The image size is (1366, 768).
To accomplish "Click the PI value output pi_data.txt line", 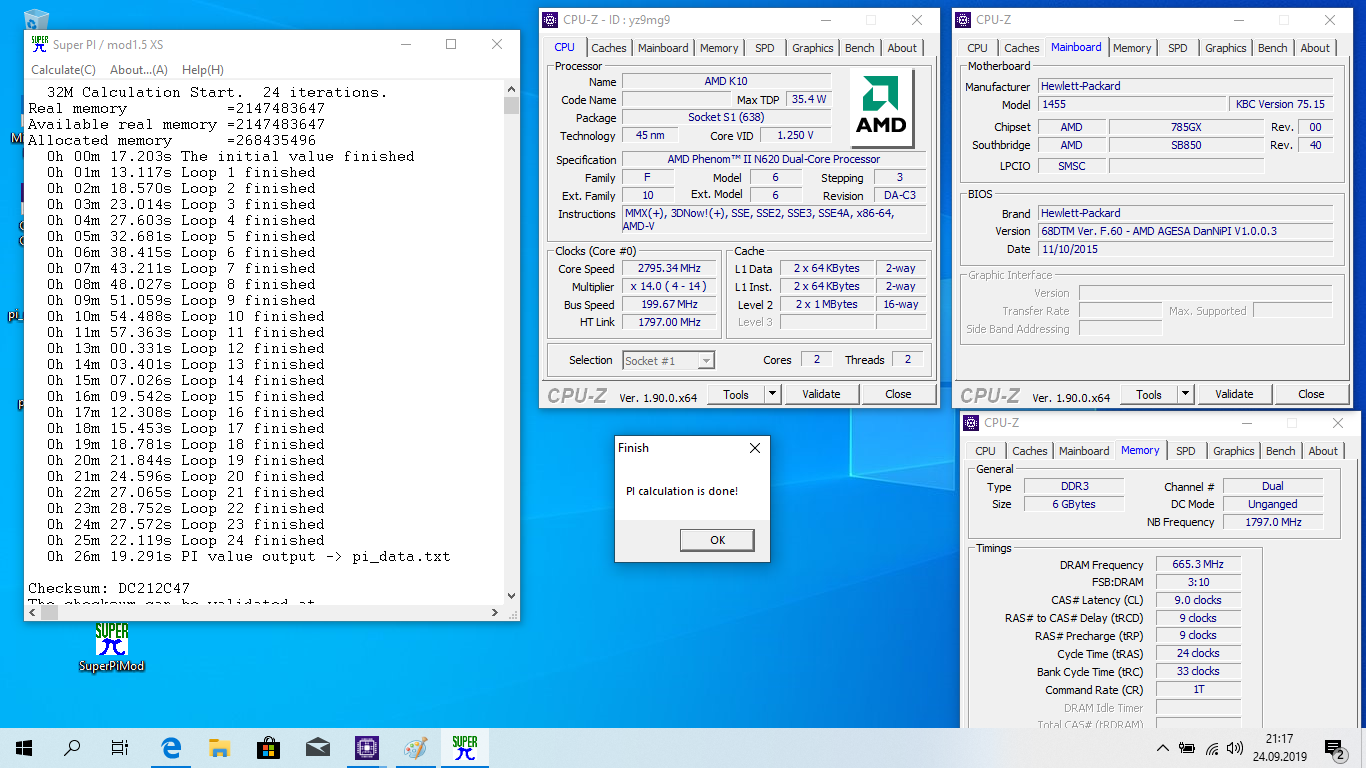I will coord(248,556).
